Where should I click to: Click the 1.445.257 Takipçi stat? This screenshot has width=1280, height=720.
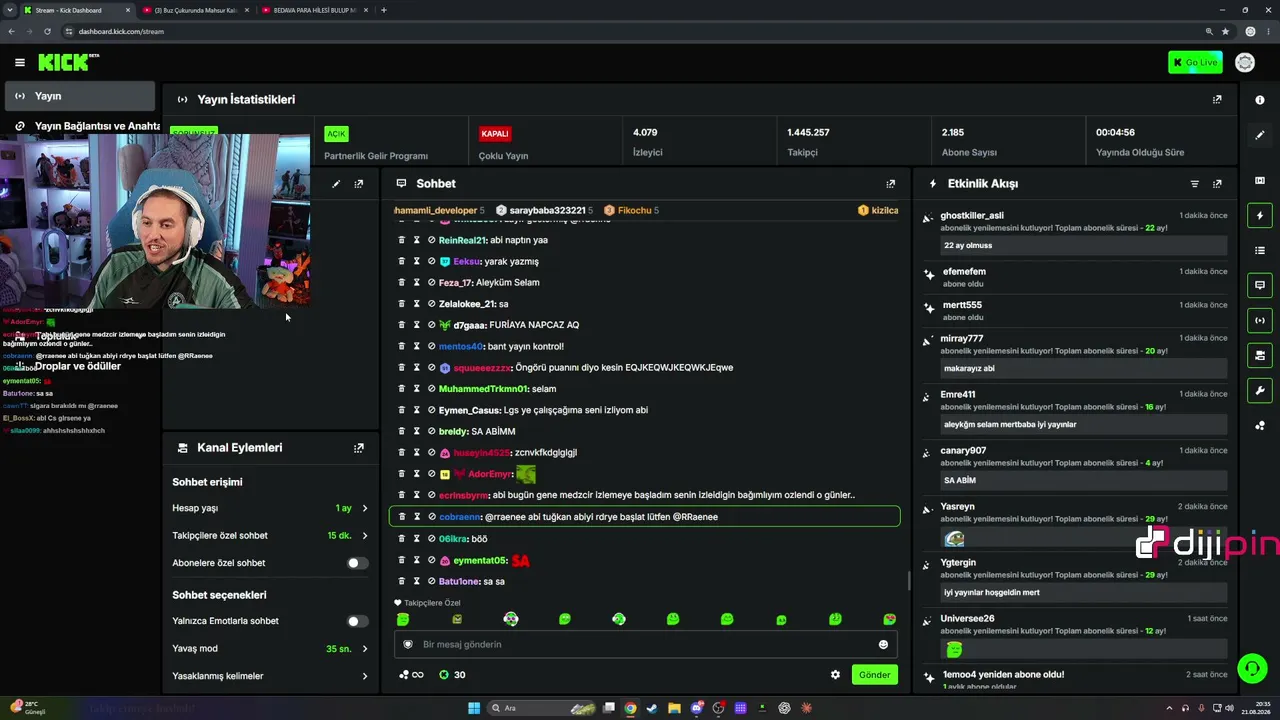point(808,142)
